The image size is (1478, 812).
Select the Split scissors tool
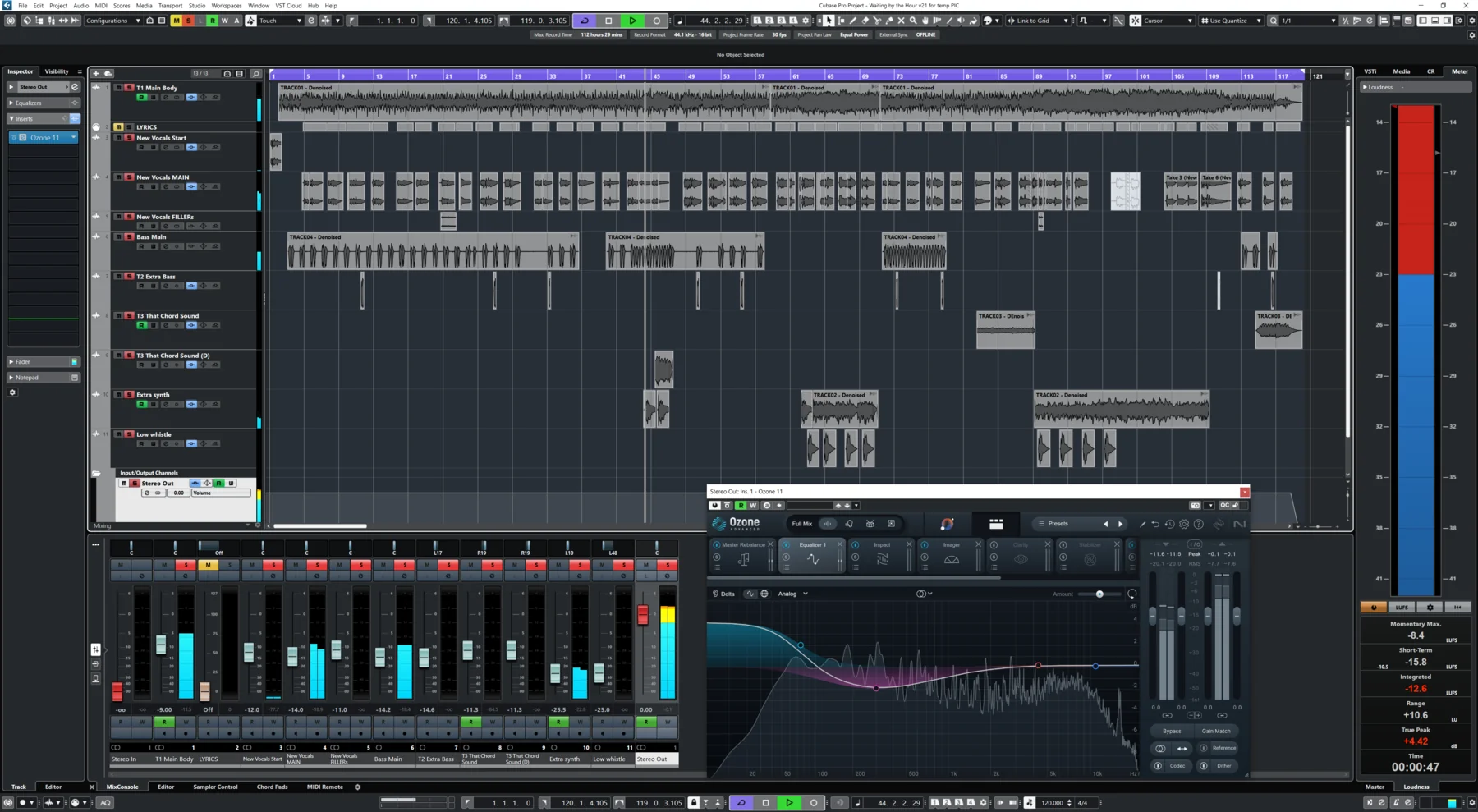click(x=877, y=21)
